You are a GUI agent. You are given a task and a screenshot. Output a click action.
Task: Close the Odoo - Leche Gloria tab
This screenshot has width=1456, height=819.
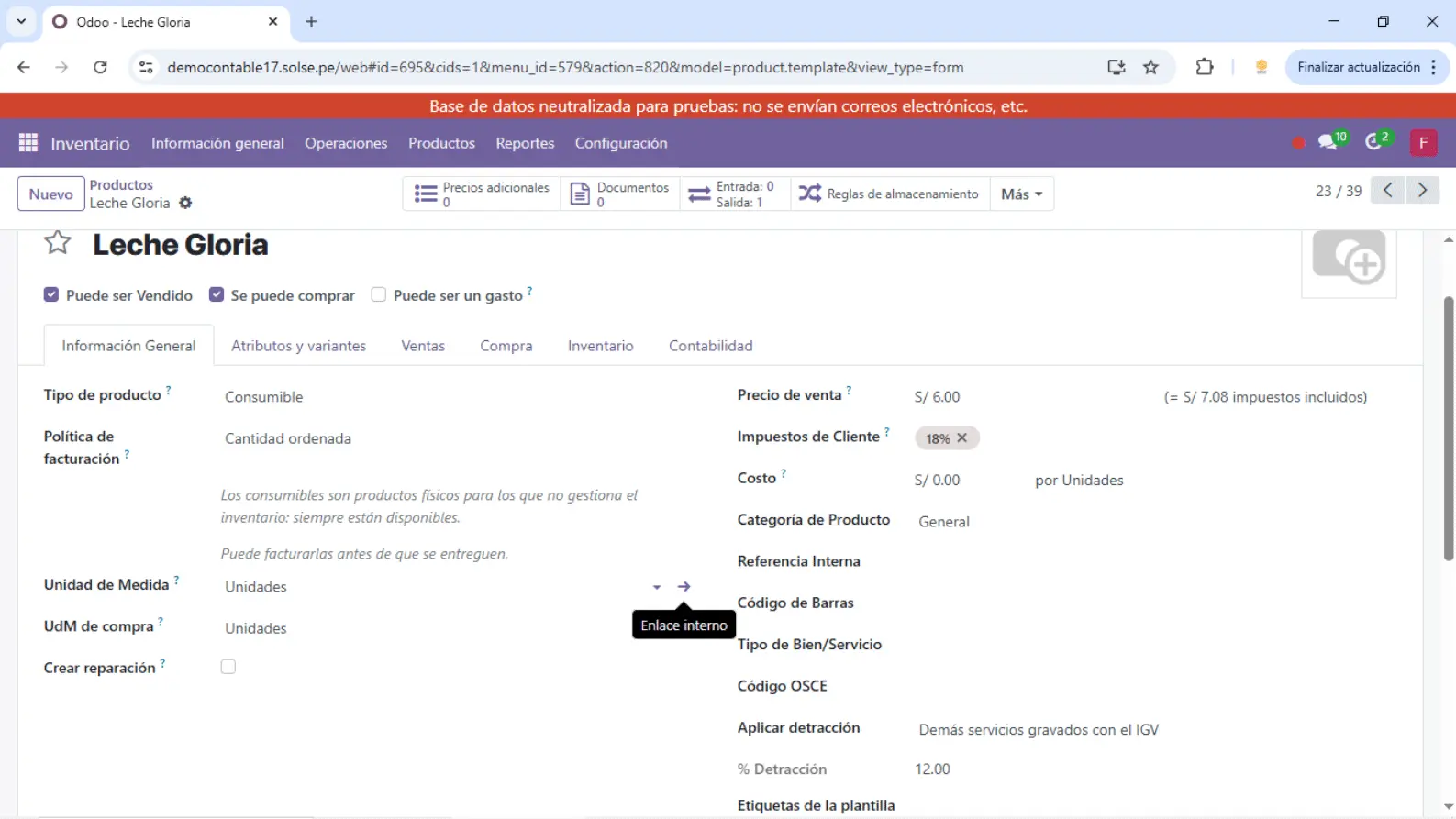(272, 21)
